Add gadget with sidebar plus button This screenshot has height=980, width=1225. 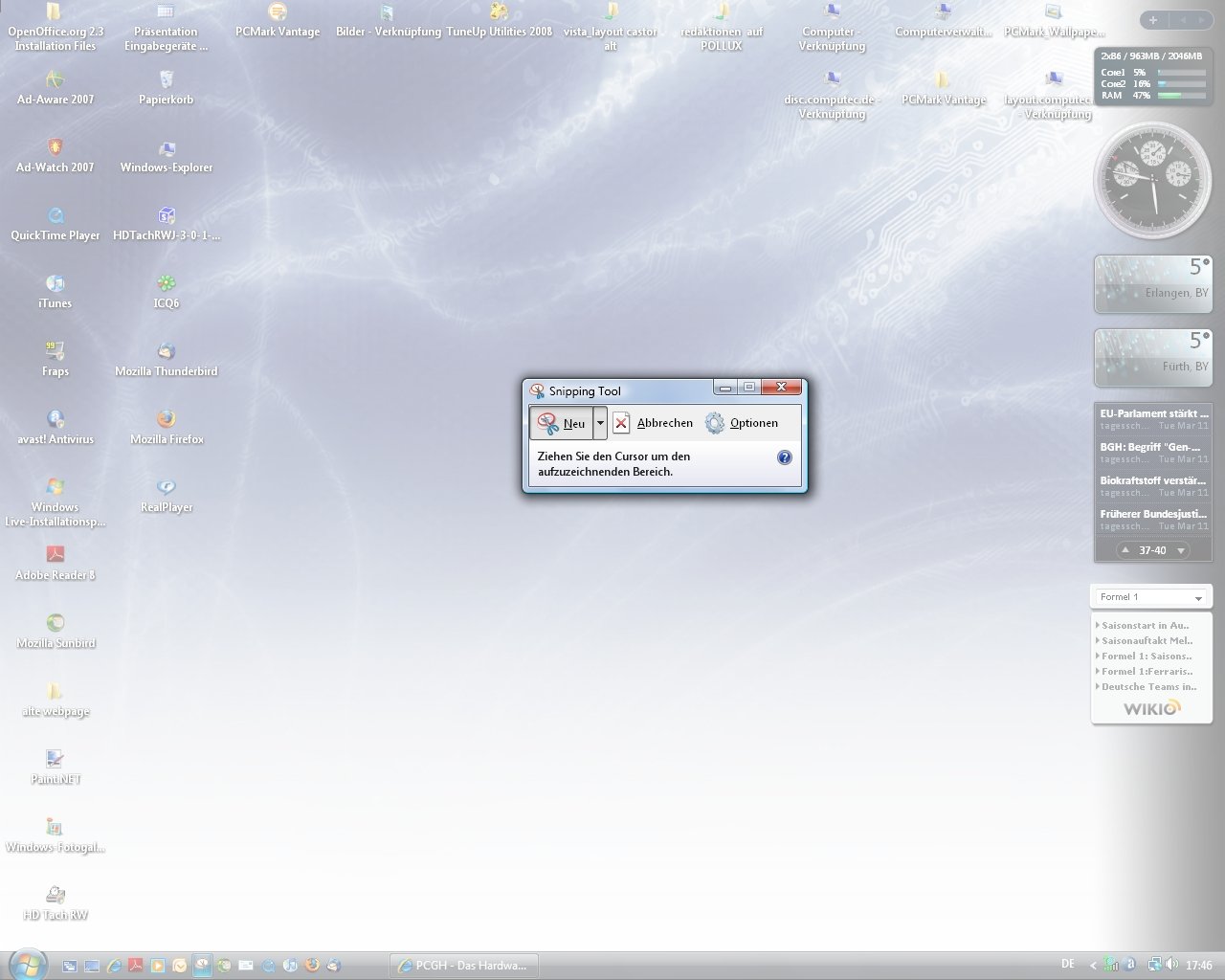pyautogui.click(x=1153, y=20)
